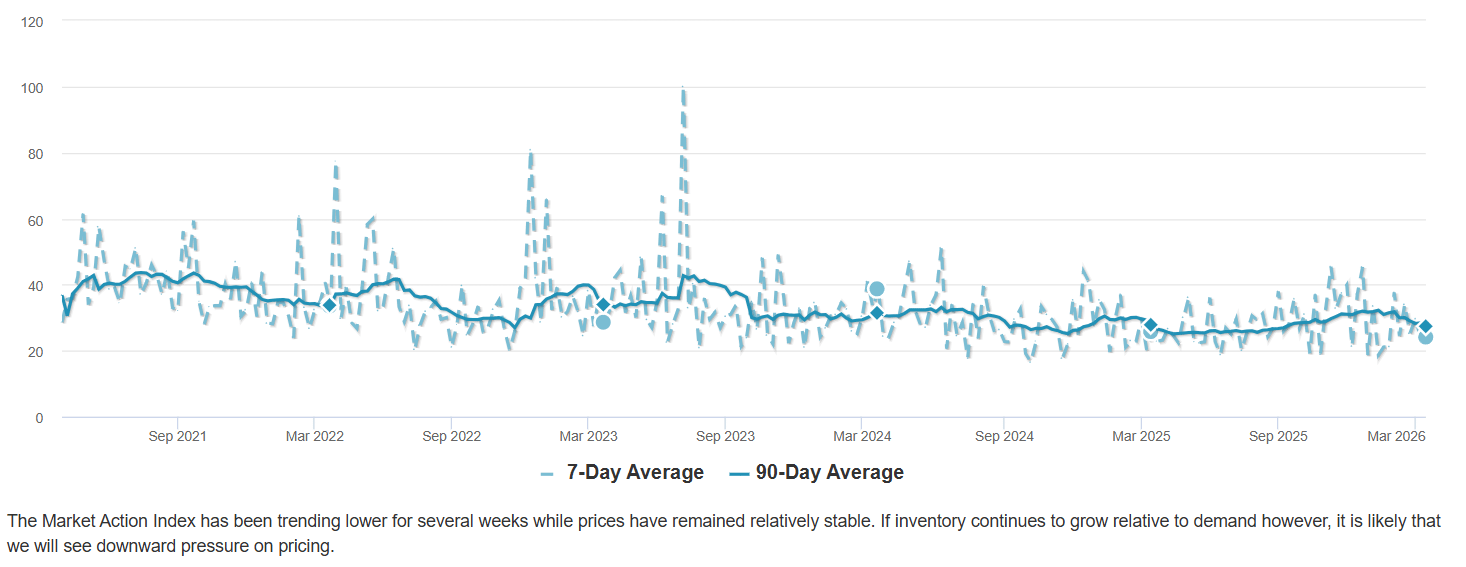
Task: Select the circle marker above Mar 2024
Action: (877, 289)
